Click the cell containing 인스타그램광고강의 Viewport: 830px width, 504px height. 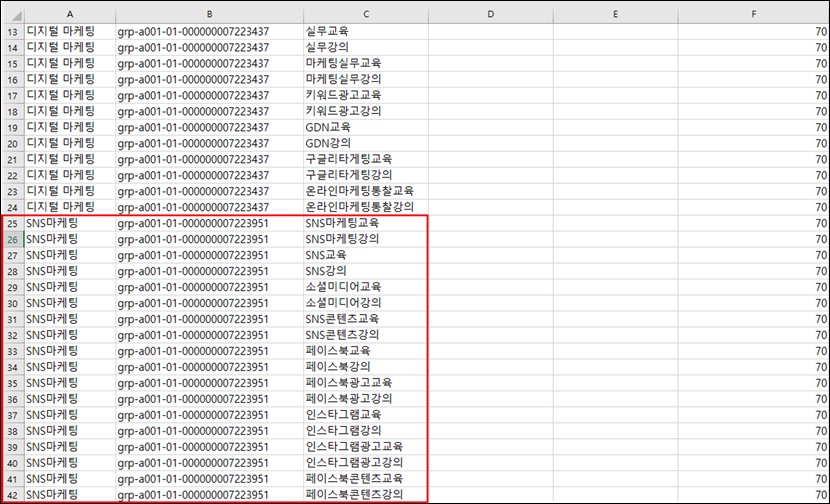pos(366,463)
